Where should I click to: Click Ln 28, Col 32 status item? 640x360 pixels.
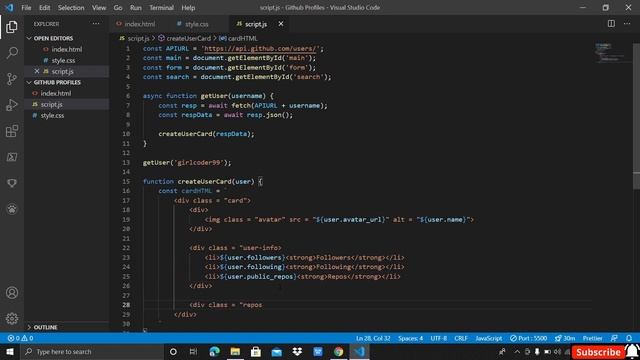(x=373, y=338)
